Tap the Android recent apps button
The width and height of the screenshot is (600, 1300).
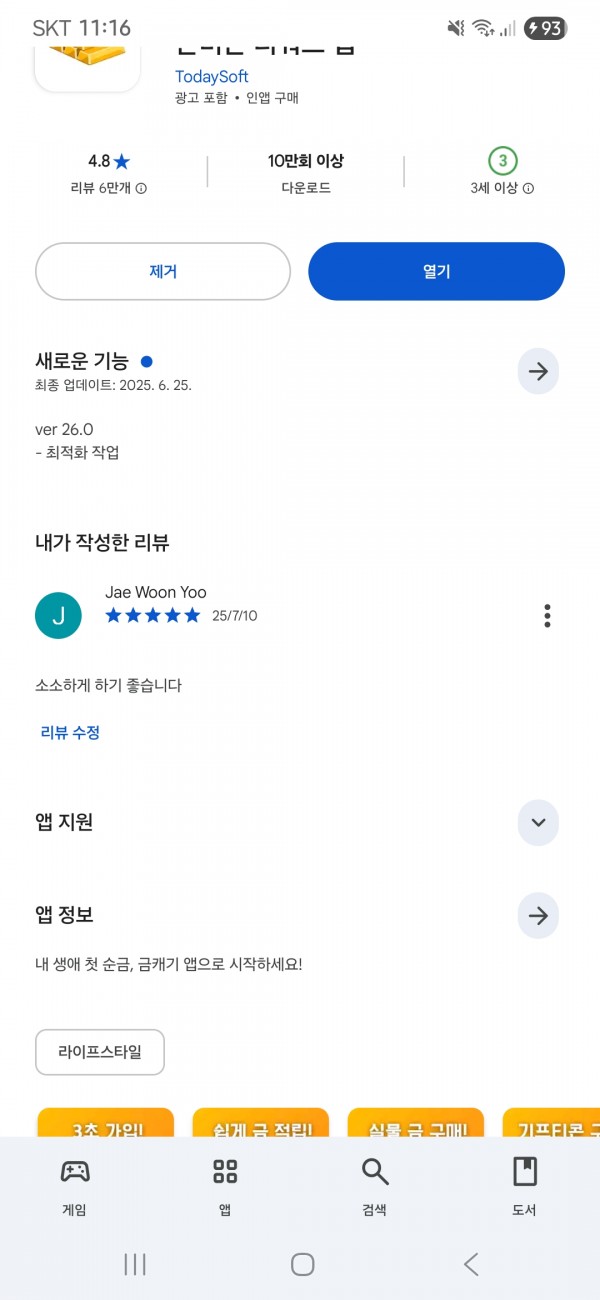[135, 1264]
